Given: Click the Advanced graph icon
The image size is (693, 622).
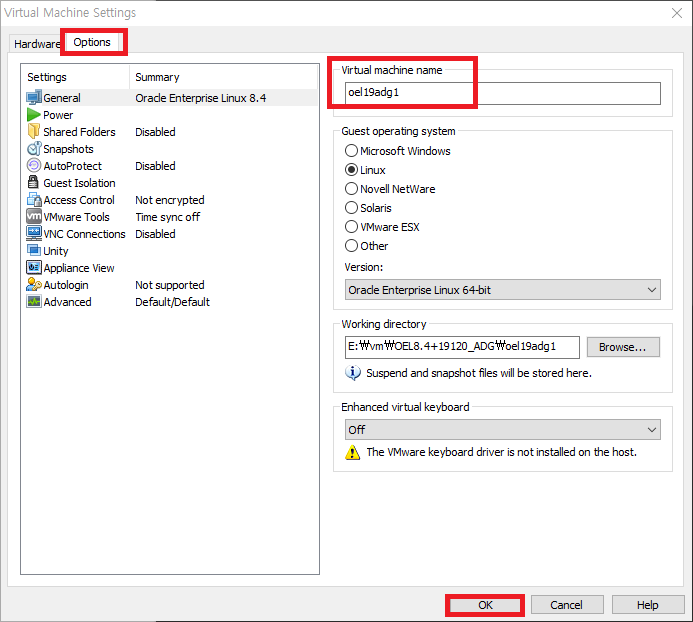Looking at the screenshot, I should [x=34, y=301].
